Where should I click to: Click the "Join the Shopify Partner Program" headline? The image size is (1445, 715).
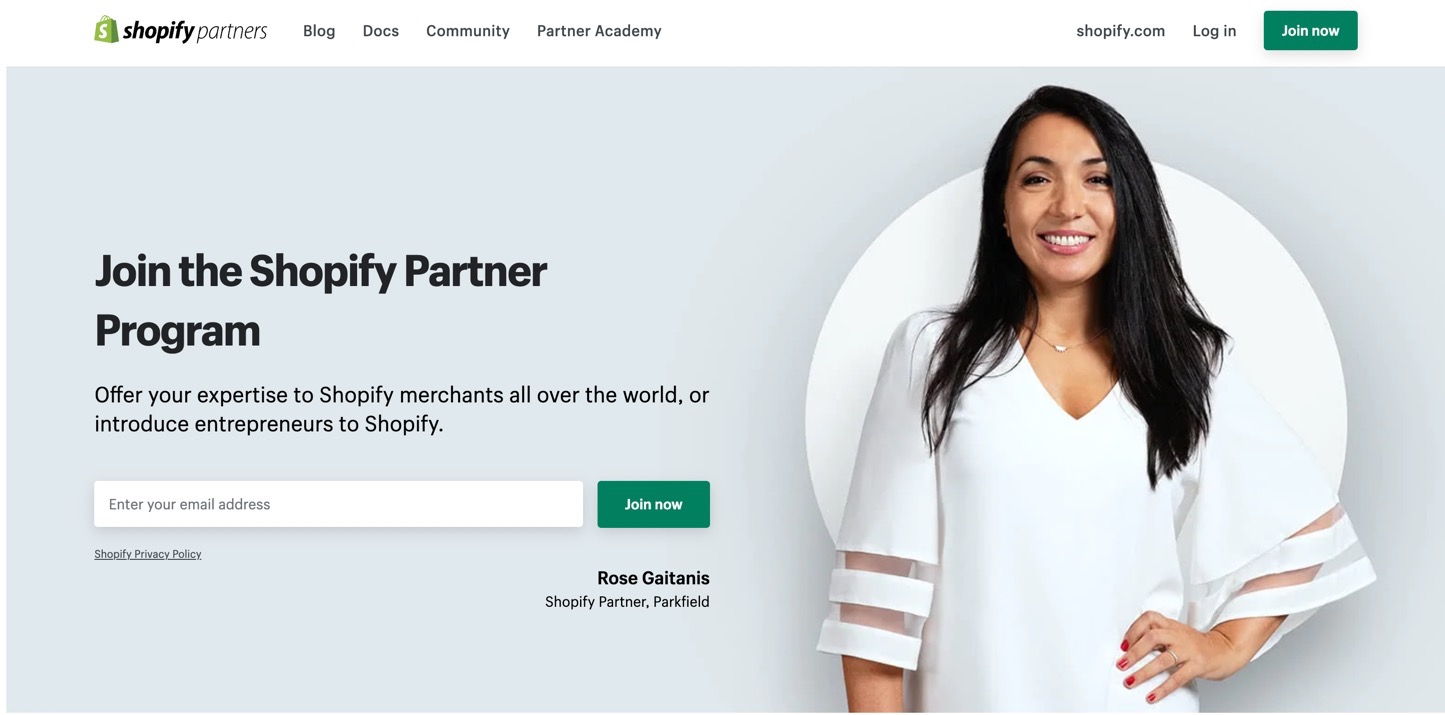(321, 300)
